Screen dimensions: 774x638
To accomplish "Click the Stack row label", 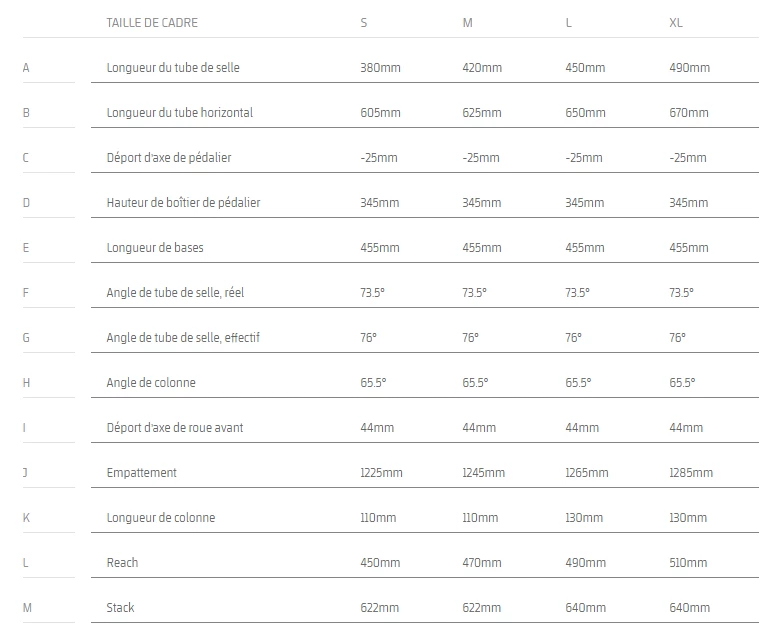I will coord(120,608).
